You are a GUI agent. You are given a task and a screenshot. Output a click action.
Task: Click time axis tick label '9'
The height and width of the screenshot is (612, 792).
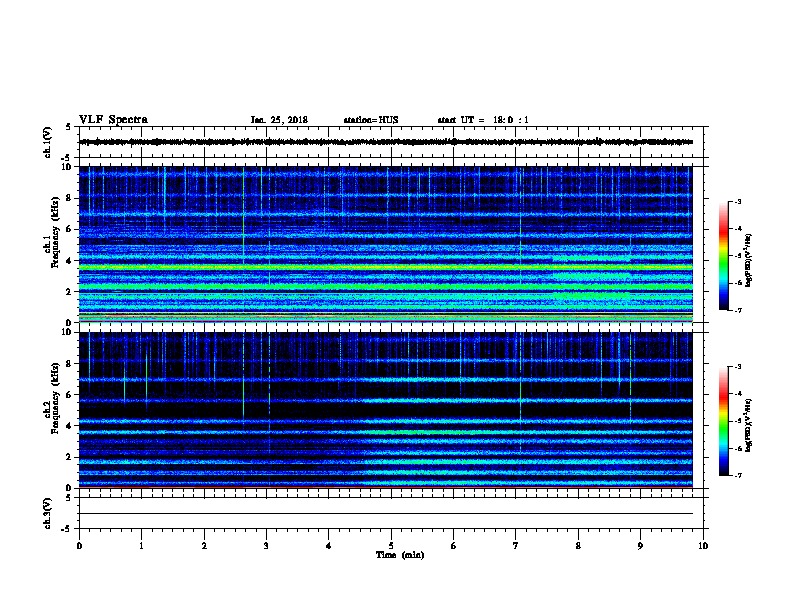point(640,545)
